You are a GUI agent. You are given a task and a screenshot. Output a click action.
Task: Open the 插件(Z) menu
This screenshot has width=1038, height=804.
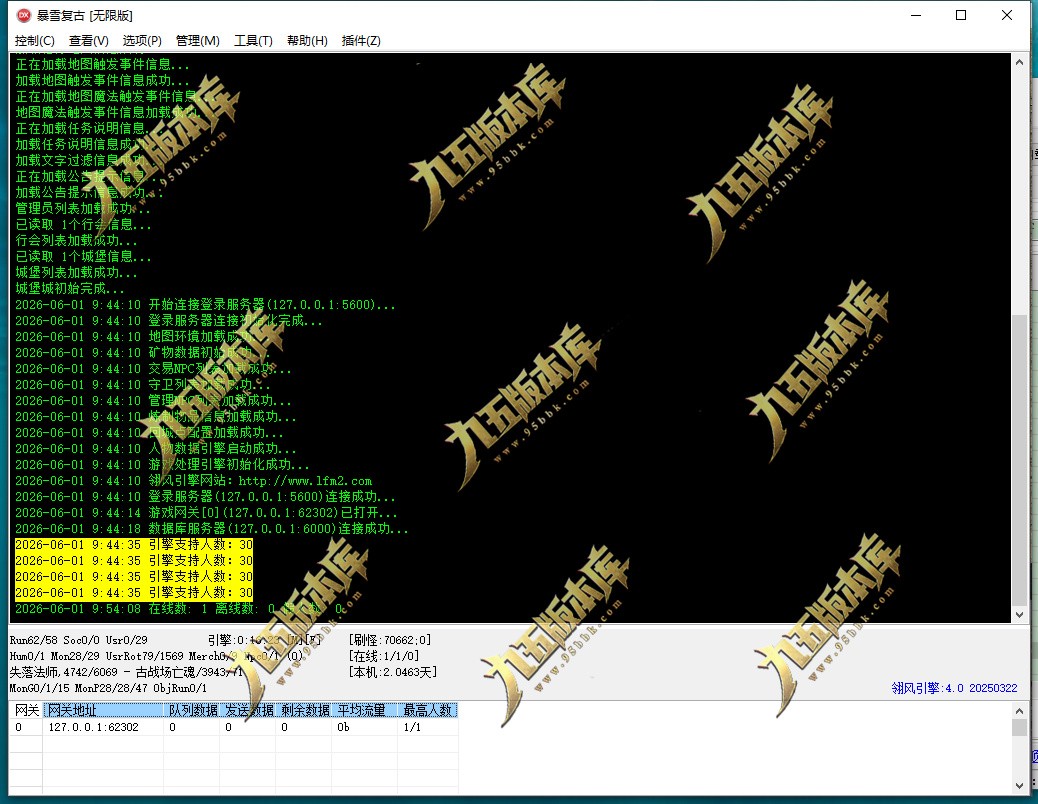click(x=361, y=41)
